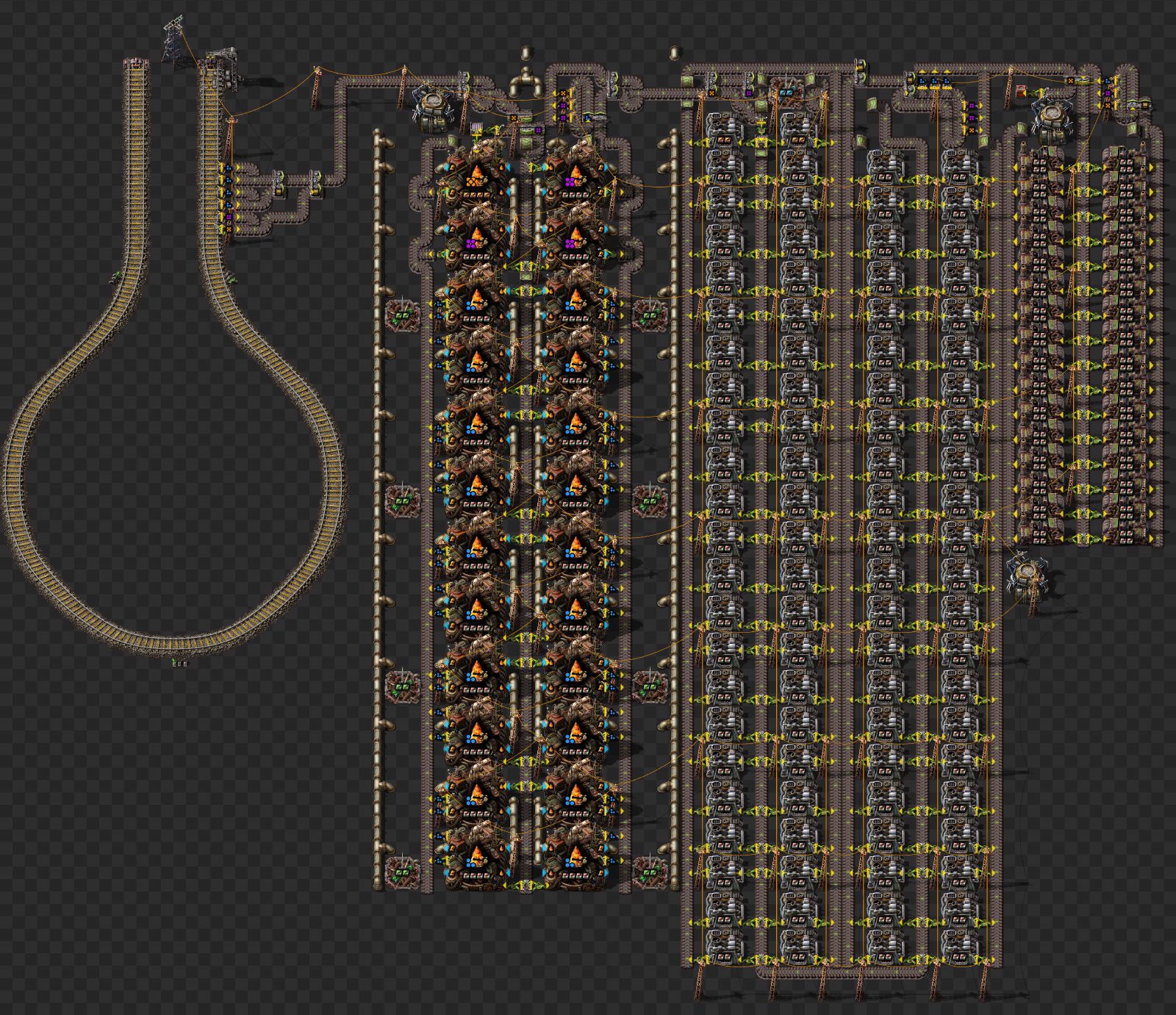This screenshot has width=1176, height=1015.
Task: Select the second beacon right of the foundries
Action: [650, 501]
